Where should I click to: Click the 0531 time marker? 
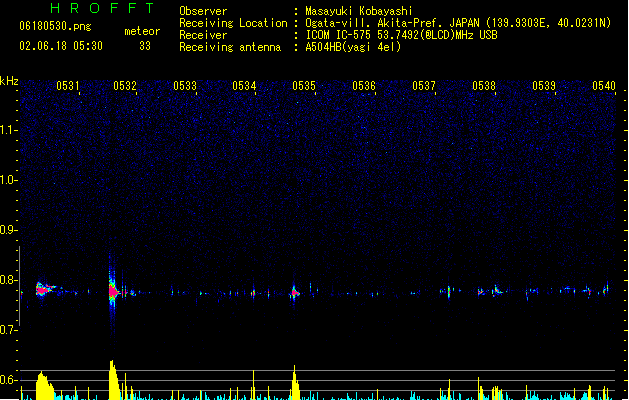point(67,86)
